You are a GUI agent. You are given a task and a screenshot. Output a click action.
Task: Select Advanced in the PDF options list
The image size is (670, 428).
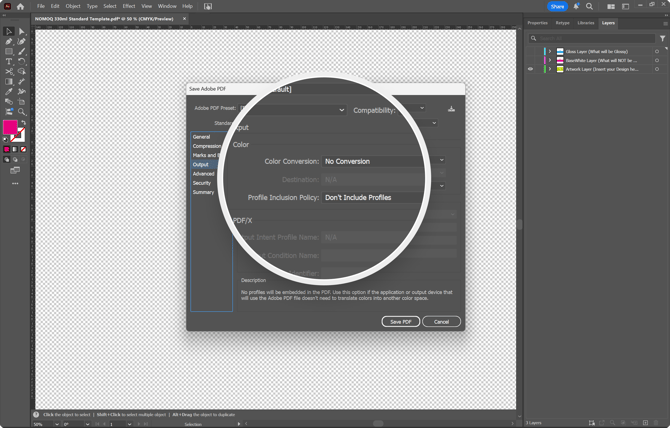[x=204, y=174]
